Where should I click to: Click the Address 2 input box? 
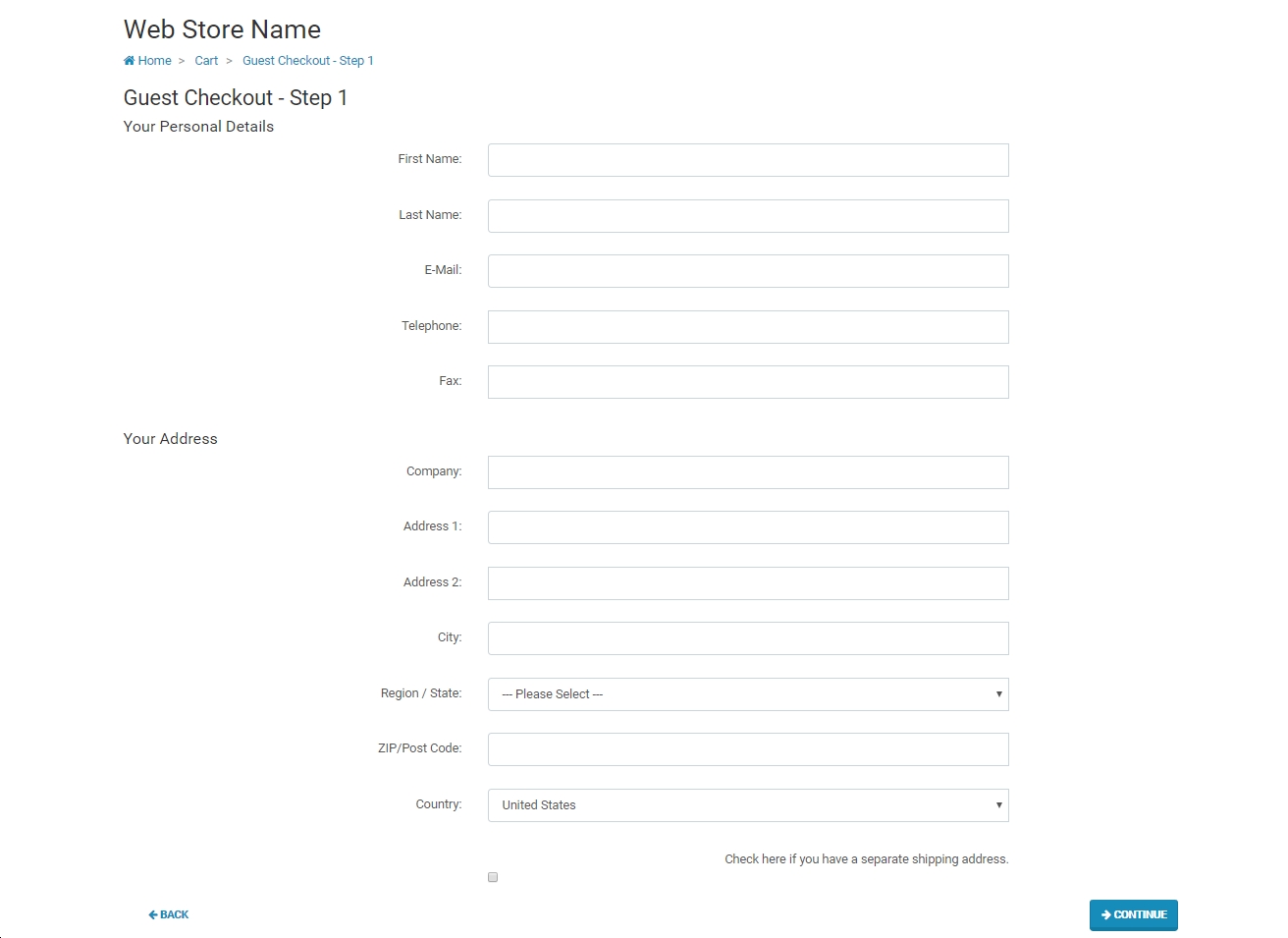pyautogui.click(x=748, y=583)
